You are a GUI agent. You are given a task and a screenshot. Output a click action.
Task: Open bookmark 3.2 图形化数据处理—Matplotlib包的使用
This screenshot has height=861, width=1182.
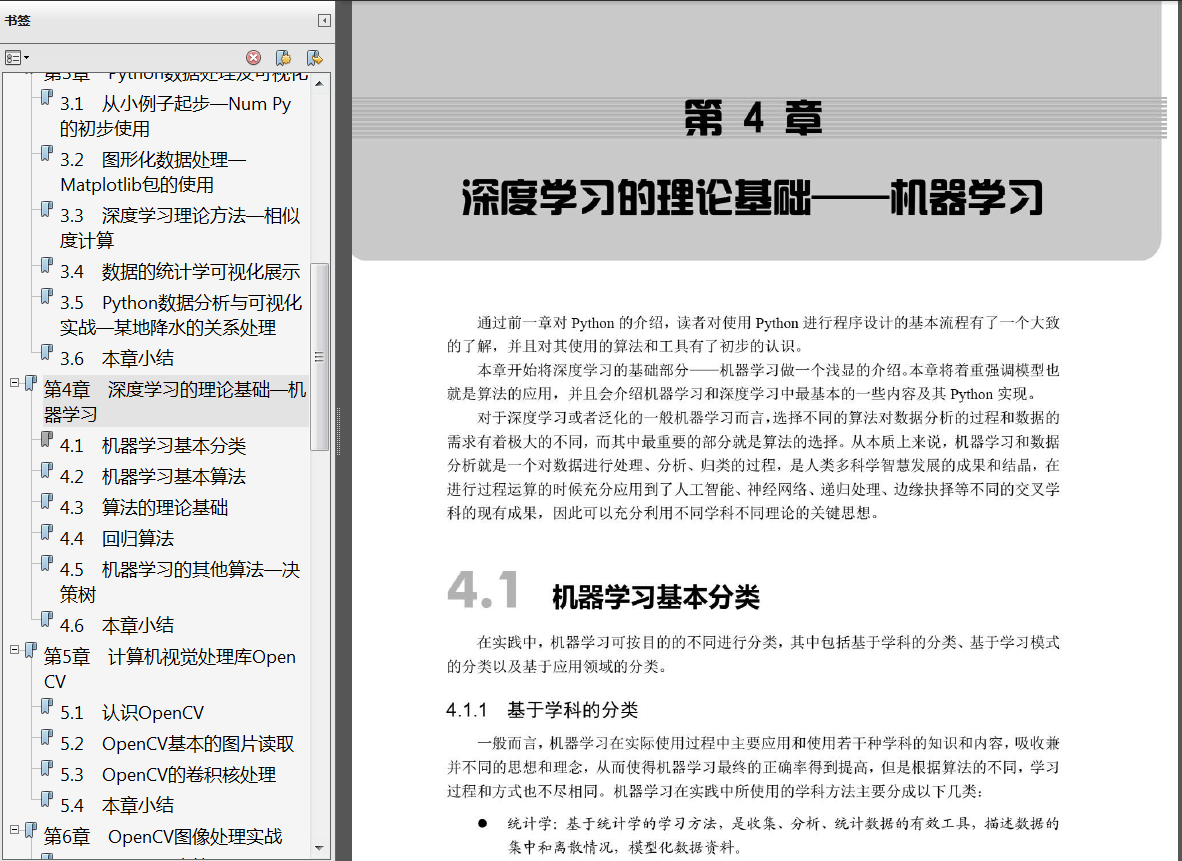tap(153, 171)
